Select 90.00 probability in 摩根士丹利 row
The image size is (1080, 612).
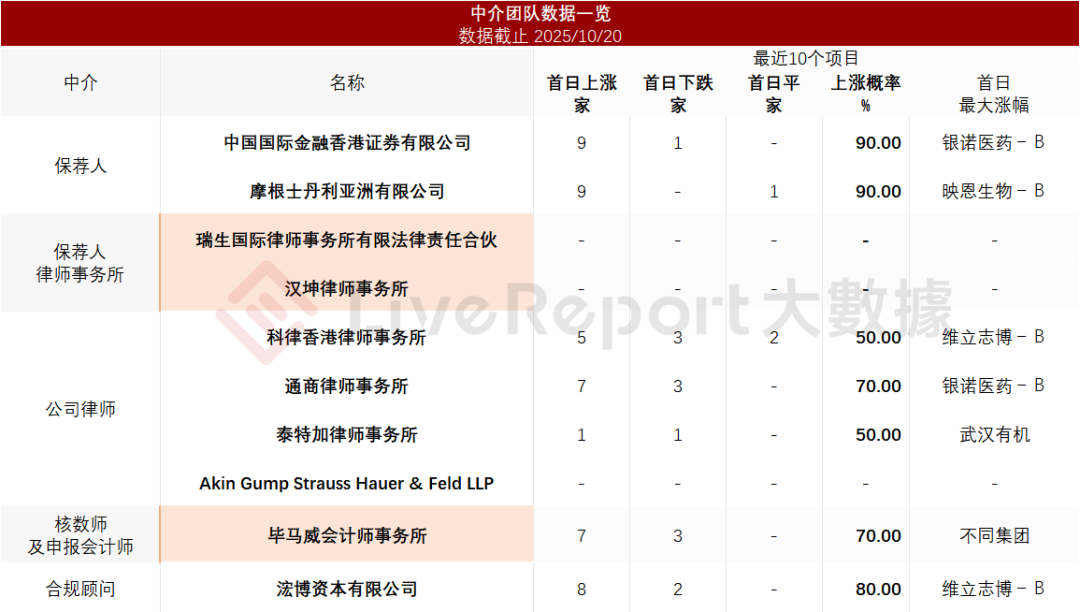tap(878, 192)
